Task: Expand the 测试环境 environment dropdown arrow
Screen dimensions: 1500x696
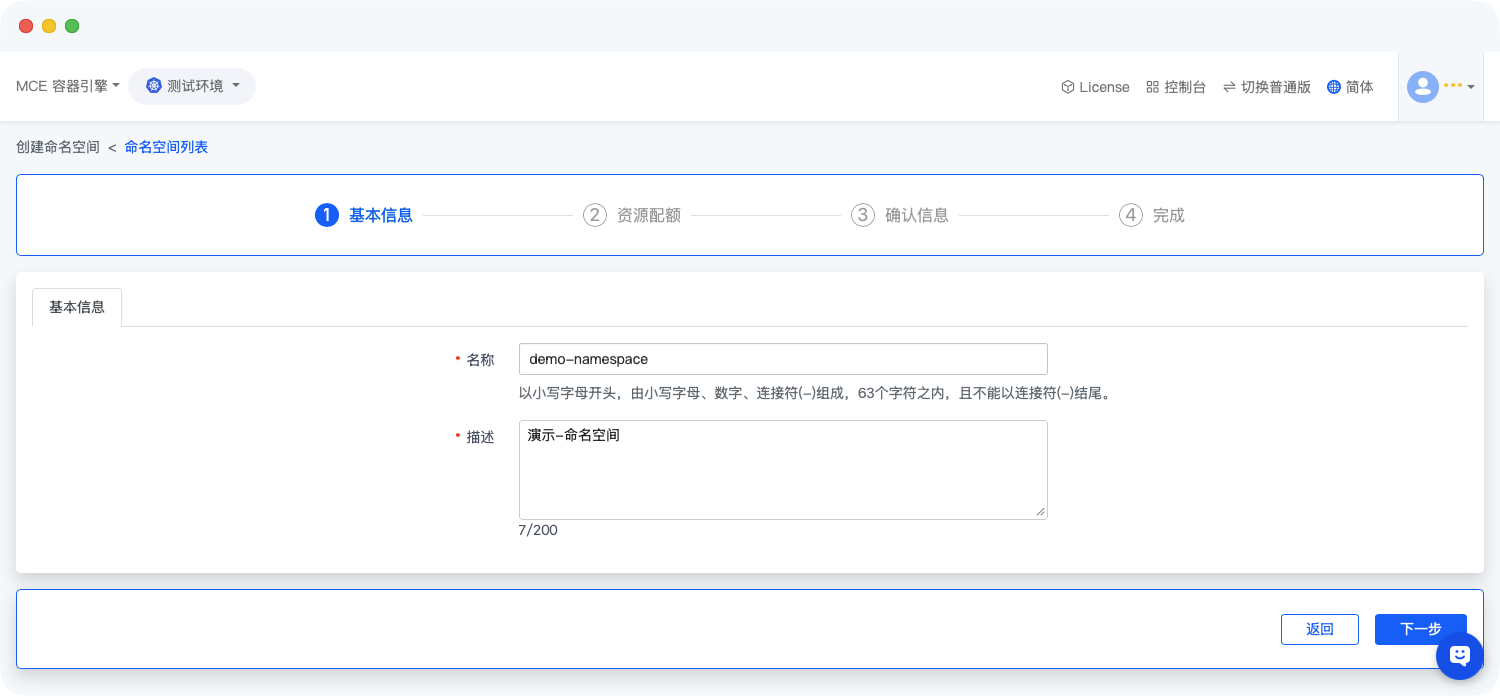Action: pos(236,86)
